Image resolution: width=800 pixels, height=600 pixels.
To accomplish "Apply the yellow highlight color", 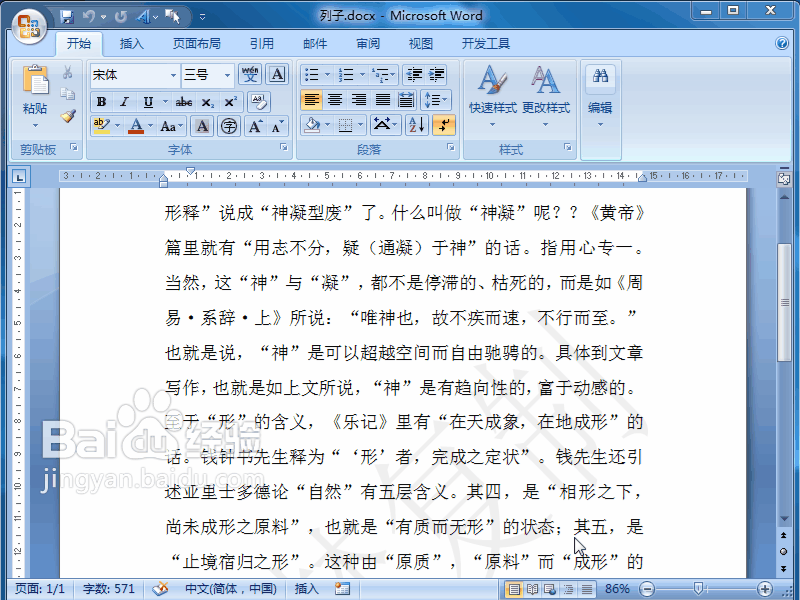I will tap(103, 126).
